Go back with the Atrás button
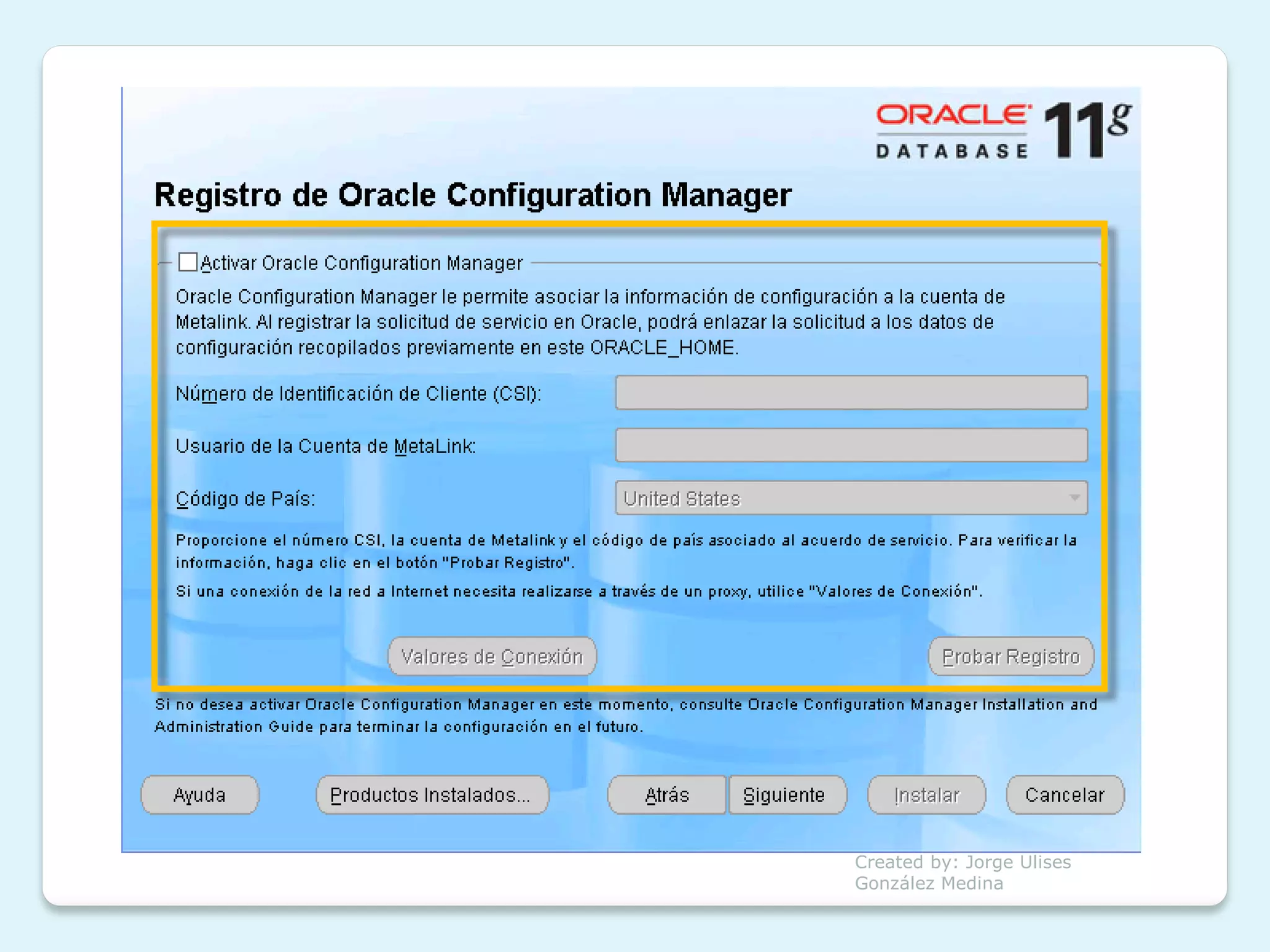1270x952 pixels. [667, 795]
